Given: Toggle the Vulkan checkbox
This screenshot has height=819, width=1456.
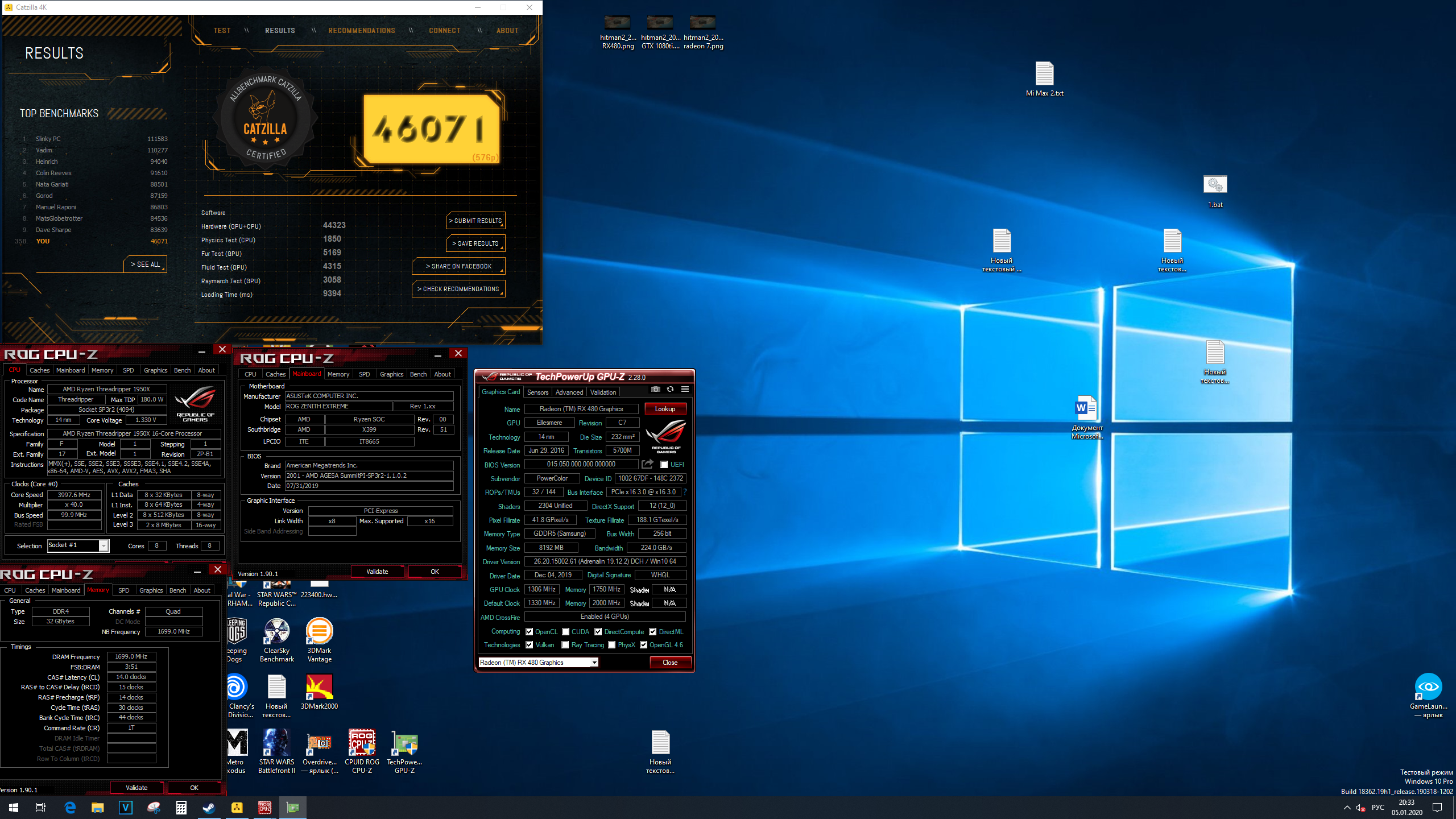Looking at the screenshot, I should pos(530,645).
